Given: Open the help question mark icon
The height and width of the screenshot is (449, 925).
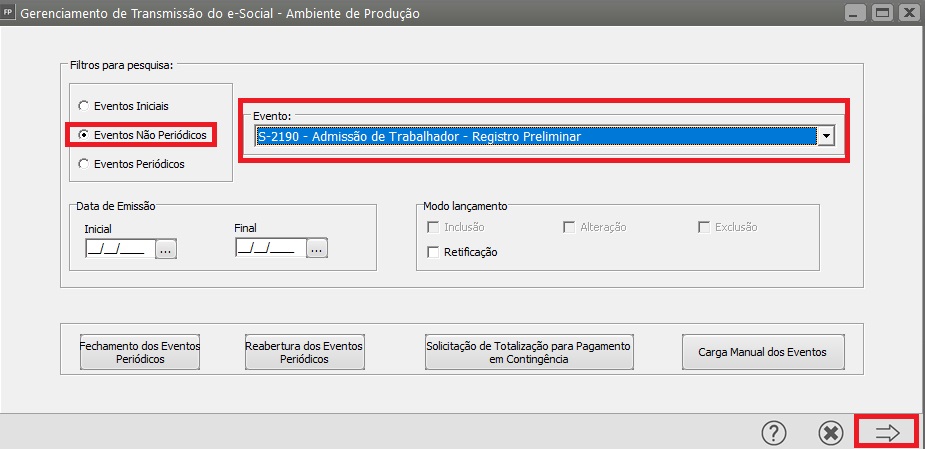Looking at the screenshot, I should point(775,433).
